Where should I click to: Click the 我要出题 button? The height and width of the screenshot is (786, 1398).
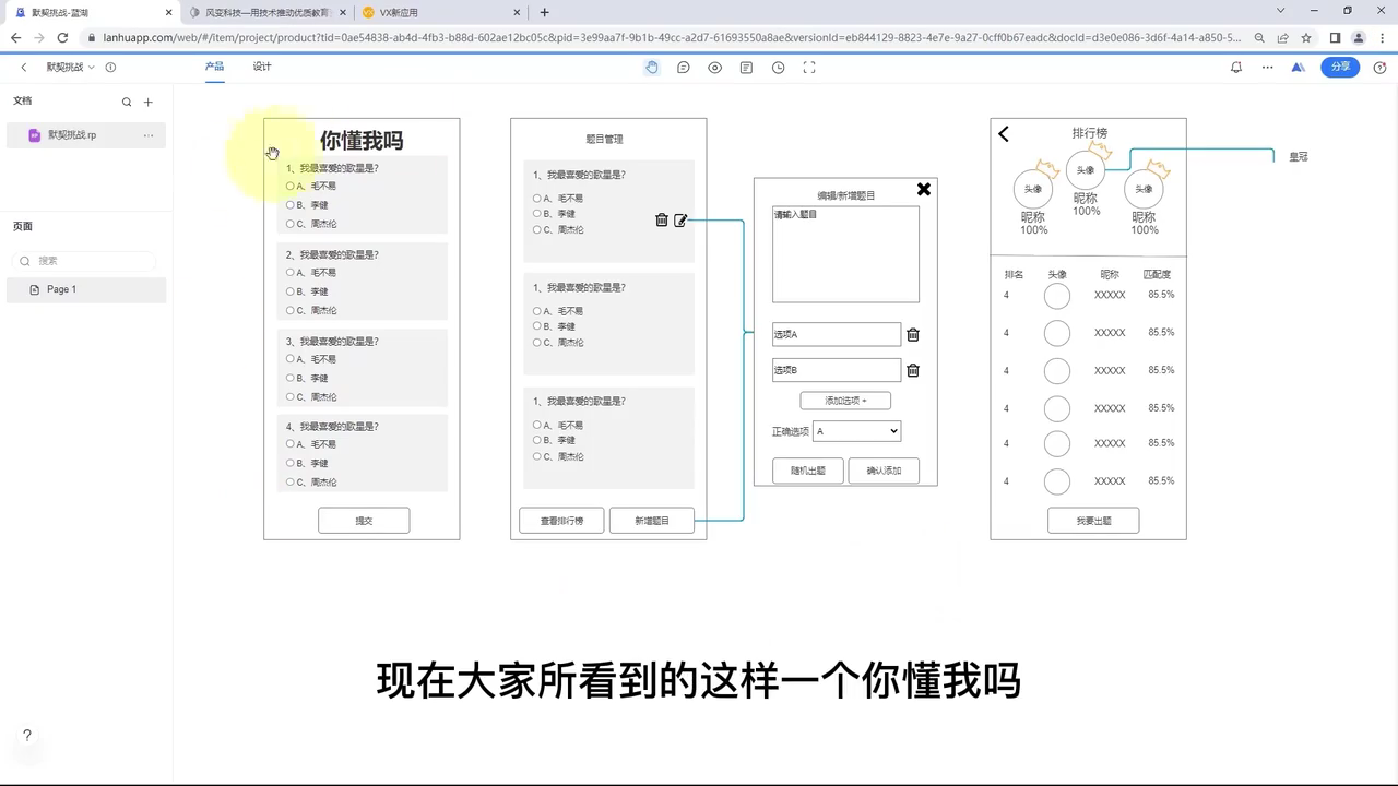(1093, 521)
